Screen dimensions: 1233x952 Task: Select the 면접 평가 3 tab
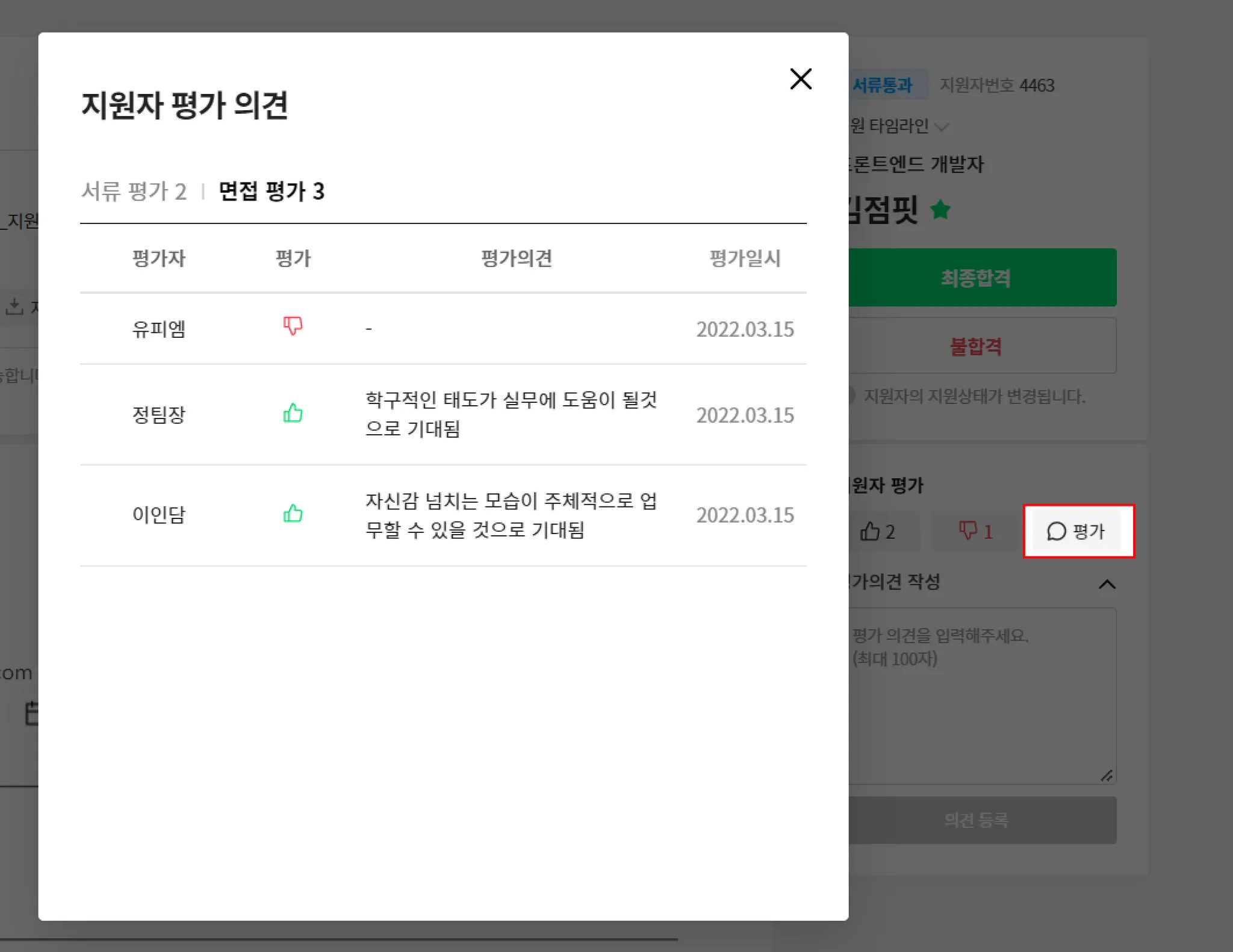point(271,191)
